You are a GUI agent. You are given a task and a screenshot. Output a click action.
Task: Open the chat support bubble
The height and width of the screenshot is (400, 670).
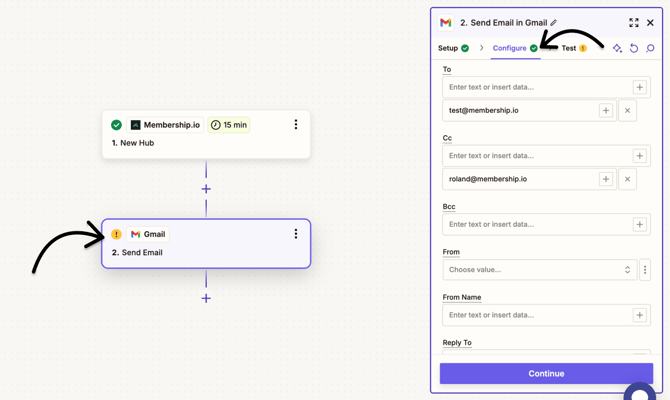pos(640,392)
